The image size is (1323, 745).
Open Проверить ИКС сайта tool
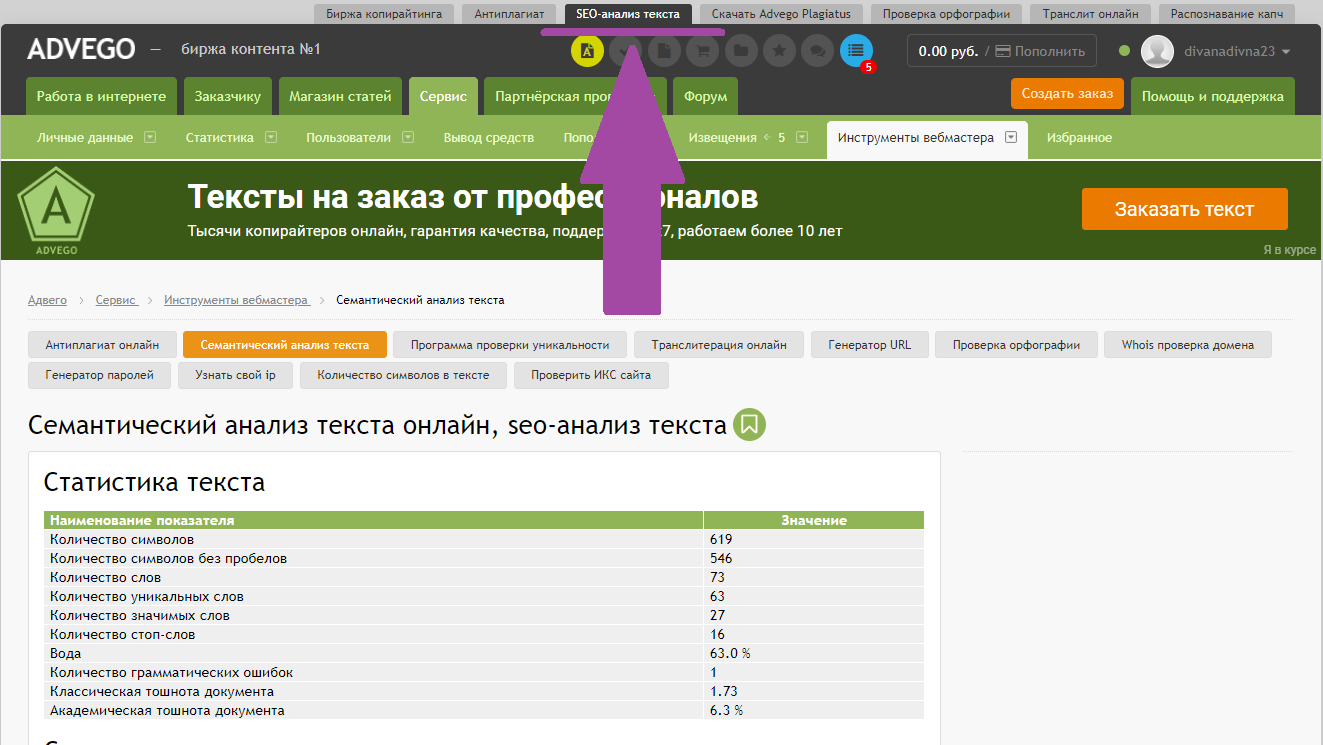(x=591, y=376)
